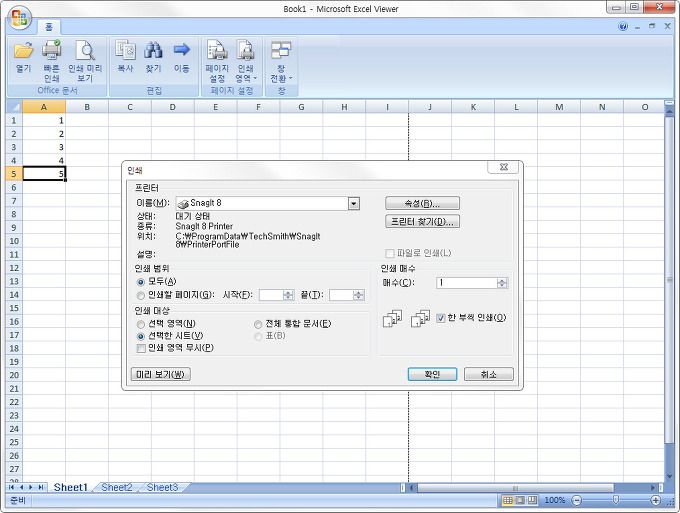Select the 홈 ribbon tab
680x513 pixels.
(49, 27)
